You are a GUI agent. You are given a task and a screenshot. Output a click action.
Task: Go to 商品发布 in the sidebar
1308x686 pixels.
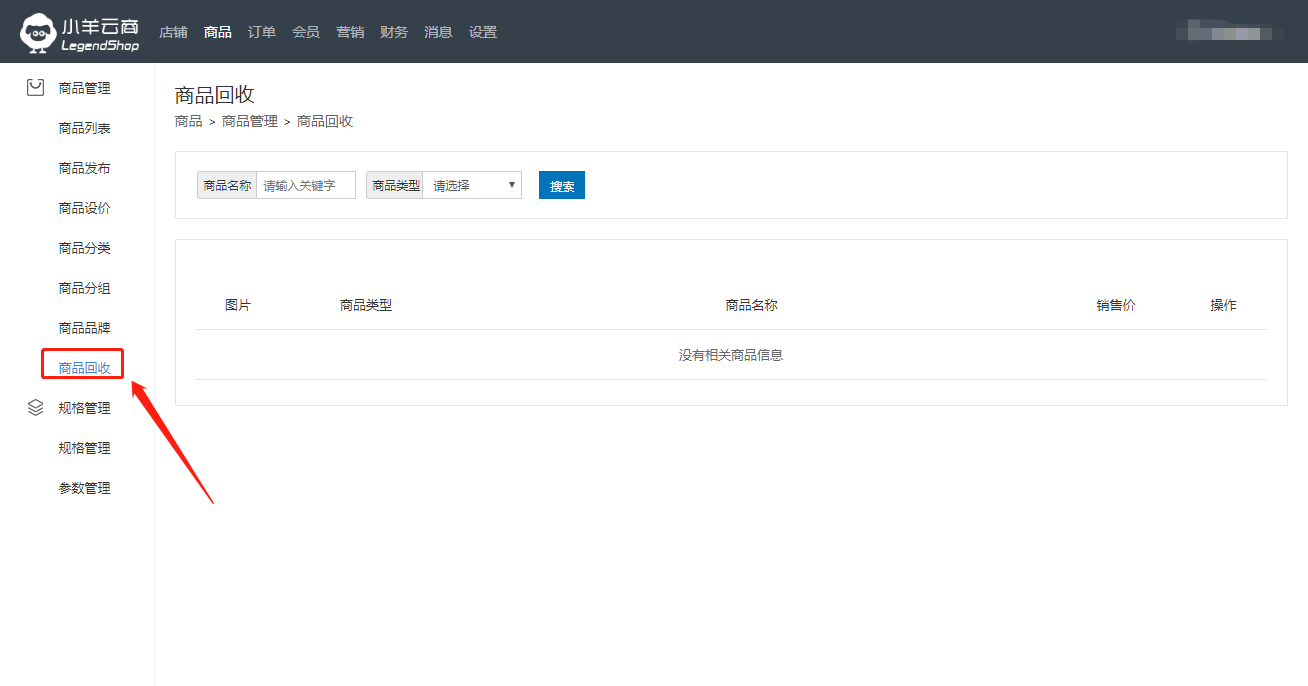[x=84, y=168]
